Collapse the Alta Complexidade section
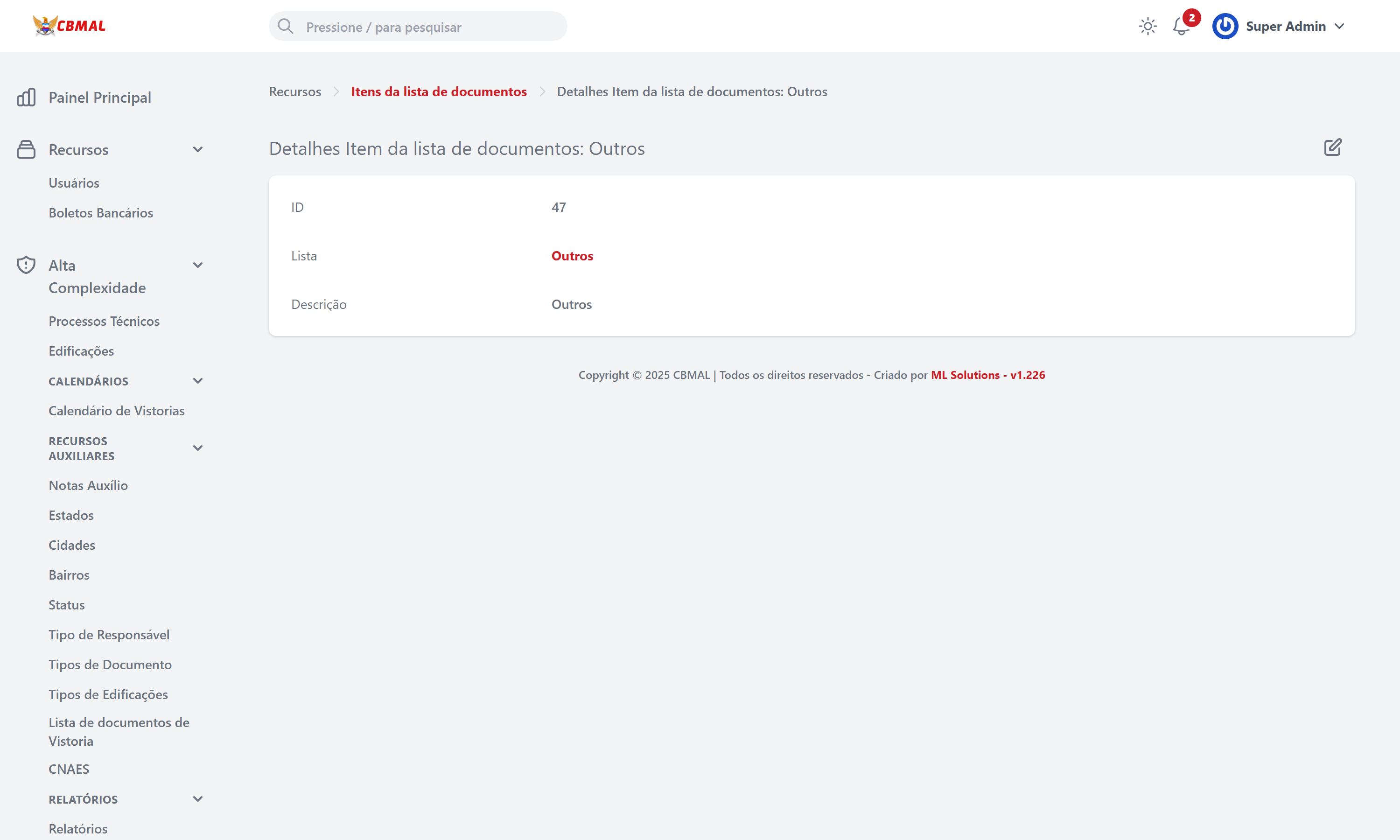Image resolution: width=1400 pixels, height=840 pixels. pos(197,265)
